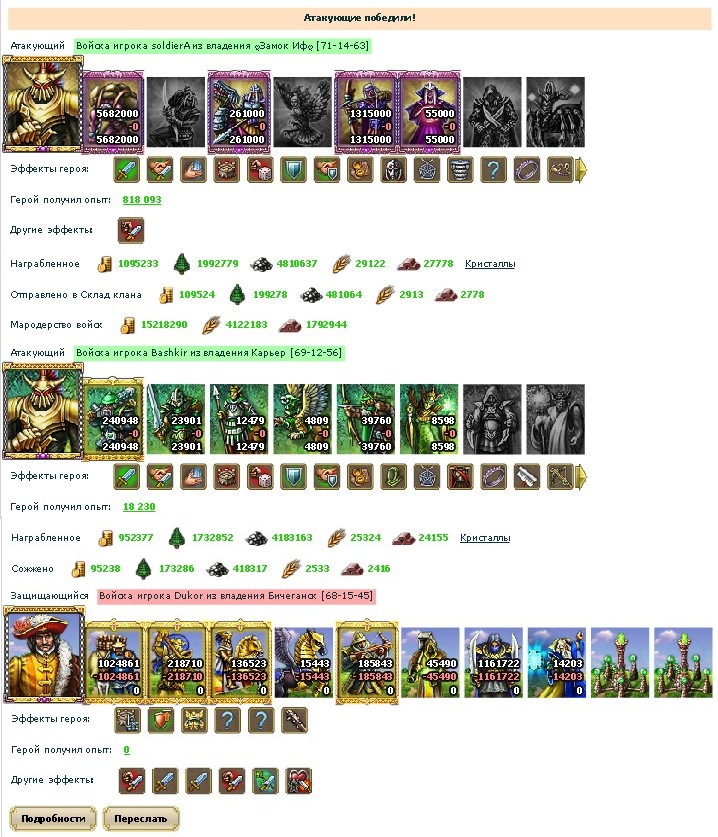
Task: Open the hero experience link 18 230
Action: (139, 507)
